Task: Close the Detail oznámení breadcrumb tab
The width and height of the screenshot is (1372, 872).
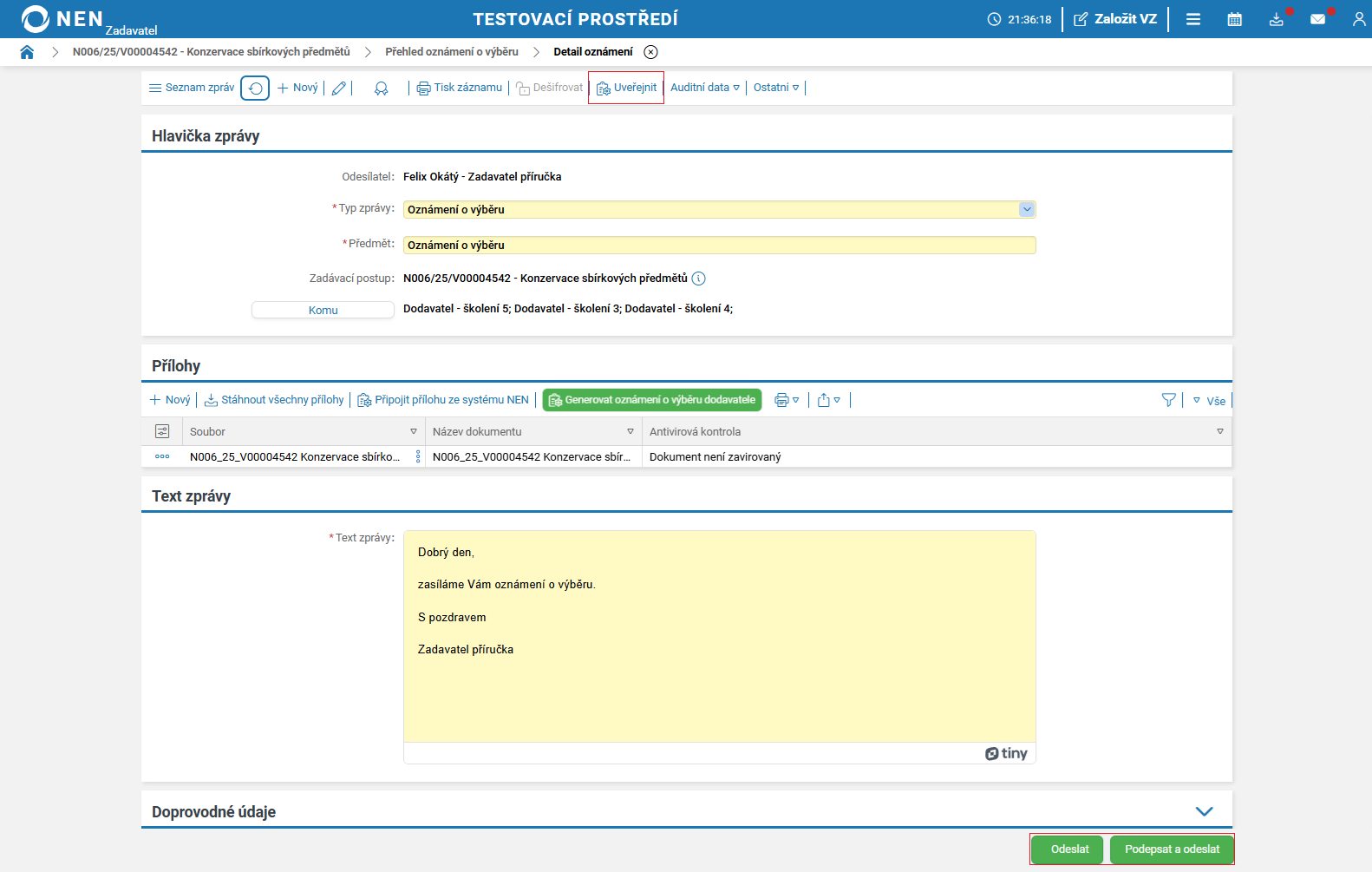Action: [x=650, y=52]
